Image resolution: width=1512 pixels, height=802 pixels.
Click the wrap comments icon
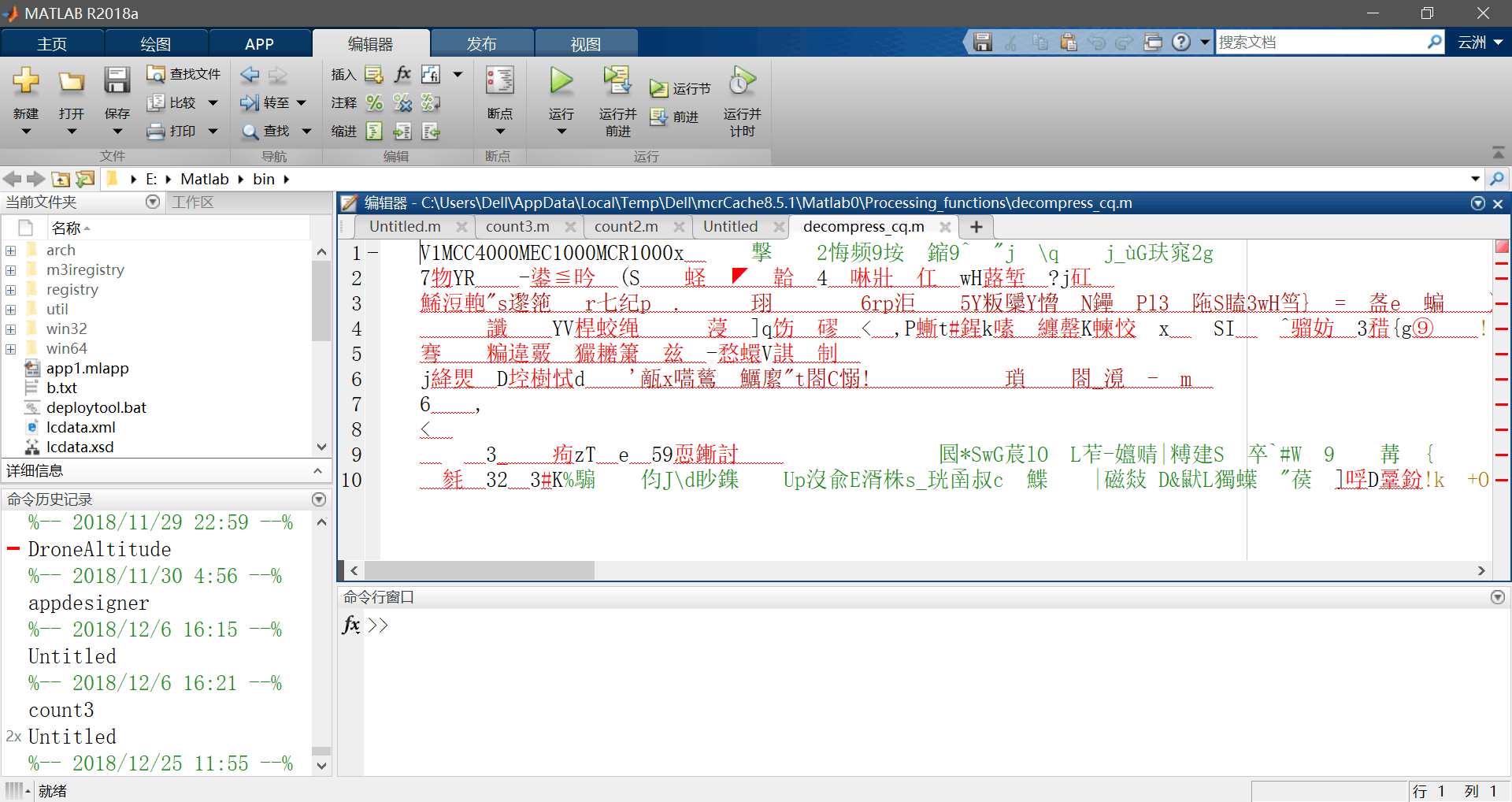pyautogui.click(x=431, y=102)
